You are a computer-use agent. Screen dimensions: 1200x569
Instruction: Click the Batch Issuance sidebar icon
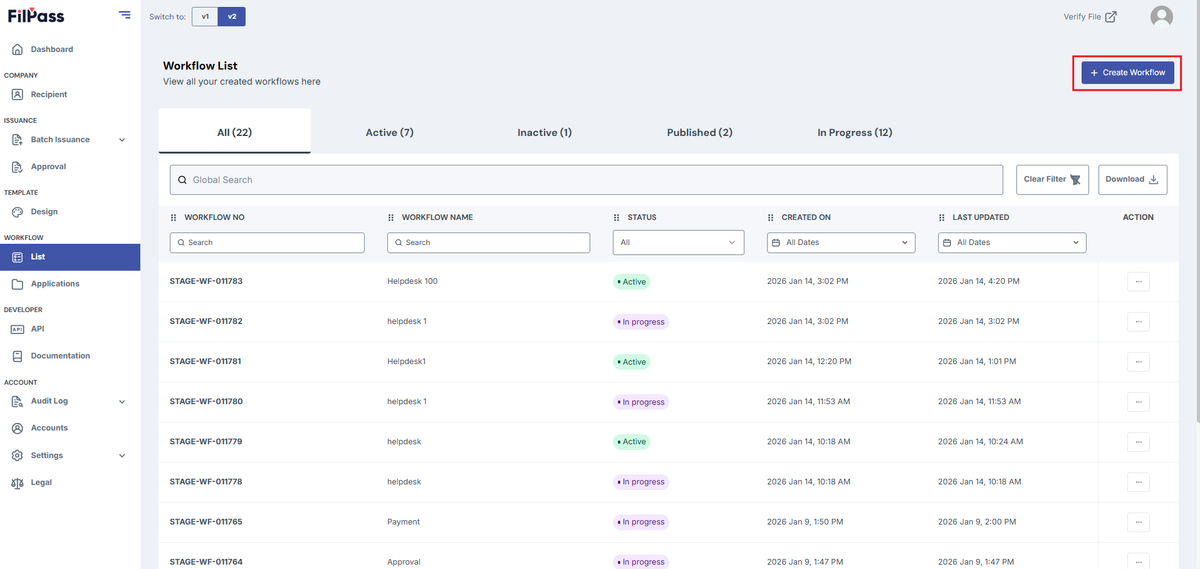point(17,140)
